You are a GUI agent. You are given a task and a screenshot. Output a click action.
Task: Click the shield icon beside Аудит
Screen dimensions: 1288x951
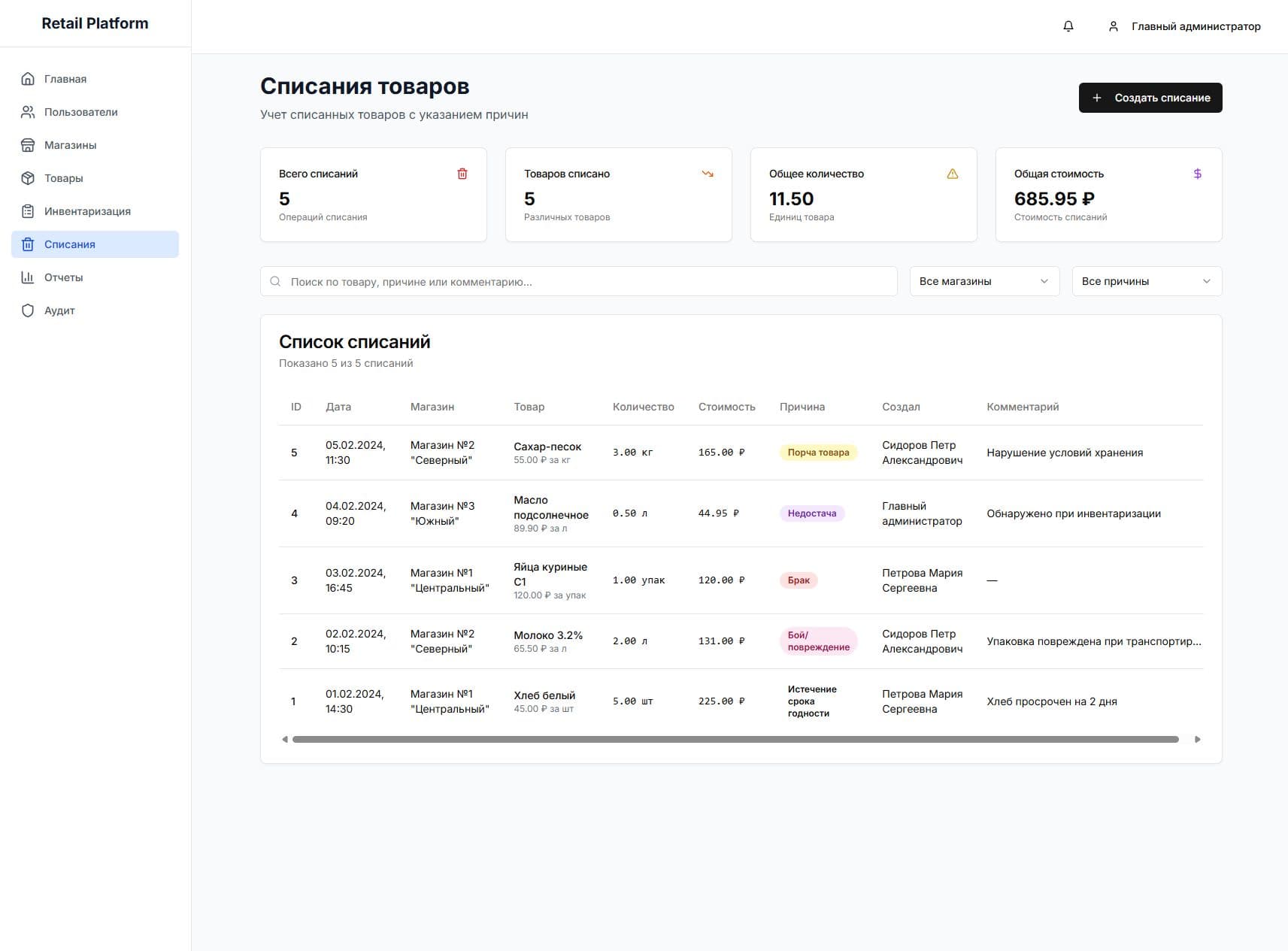pos(28,310)
